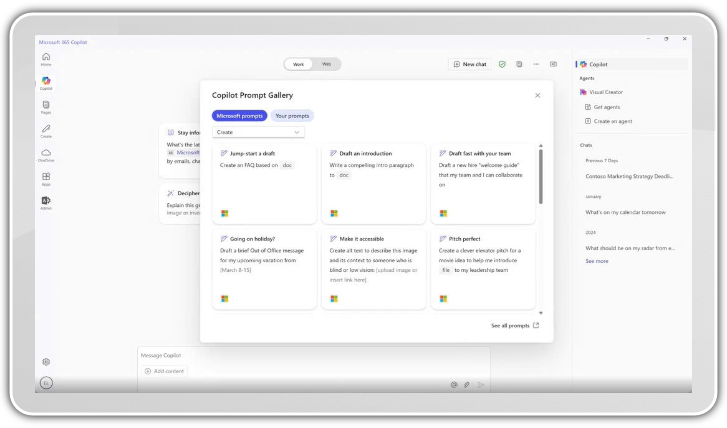Select the Work toggle option
The height and width of the screenshot is (428, 727).
click(298, 64)
